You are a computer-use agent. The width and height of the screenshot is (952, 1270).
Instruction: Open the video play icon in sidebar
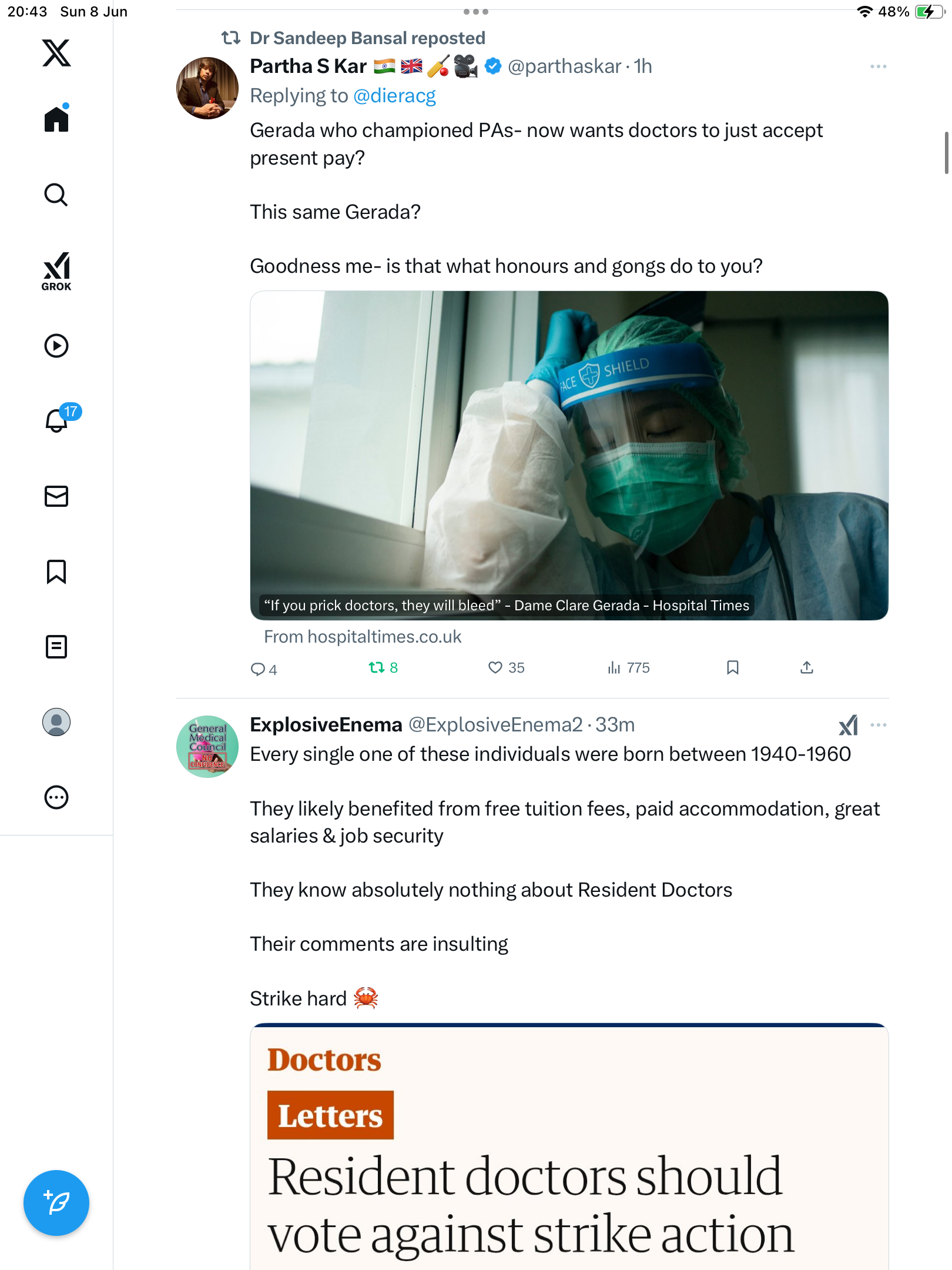pos(56,346)
